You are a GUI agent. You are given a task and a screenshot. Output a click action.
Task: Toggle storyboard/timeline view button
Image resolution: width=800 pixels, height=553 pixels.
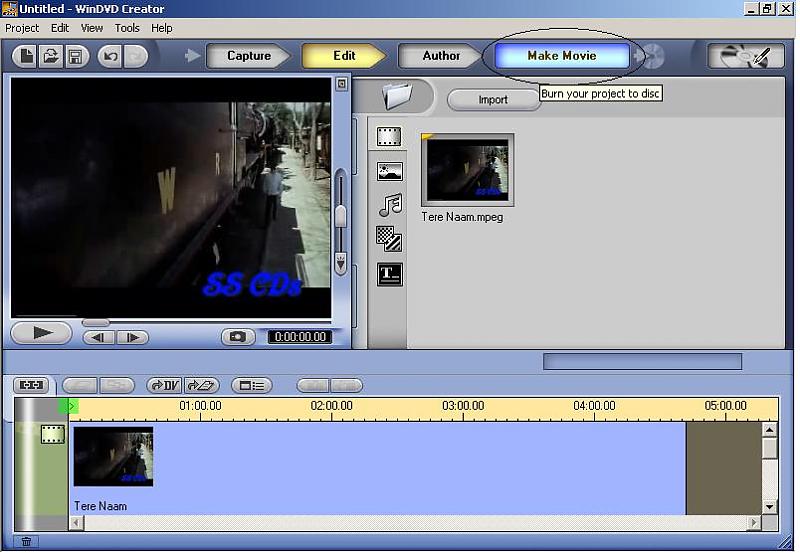click(31, 385)
